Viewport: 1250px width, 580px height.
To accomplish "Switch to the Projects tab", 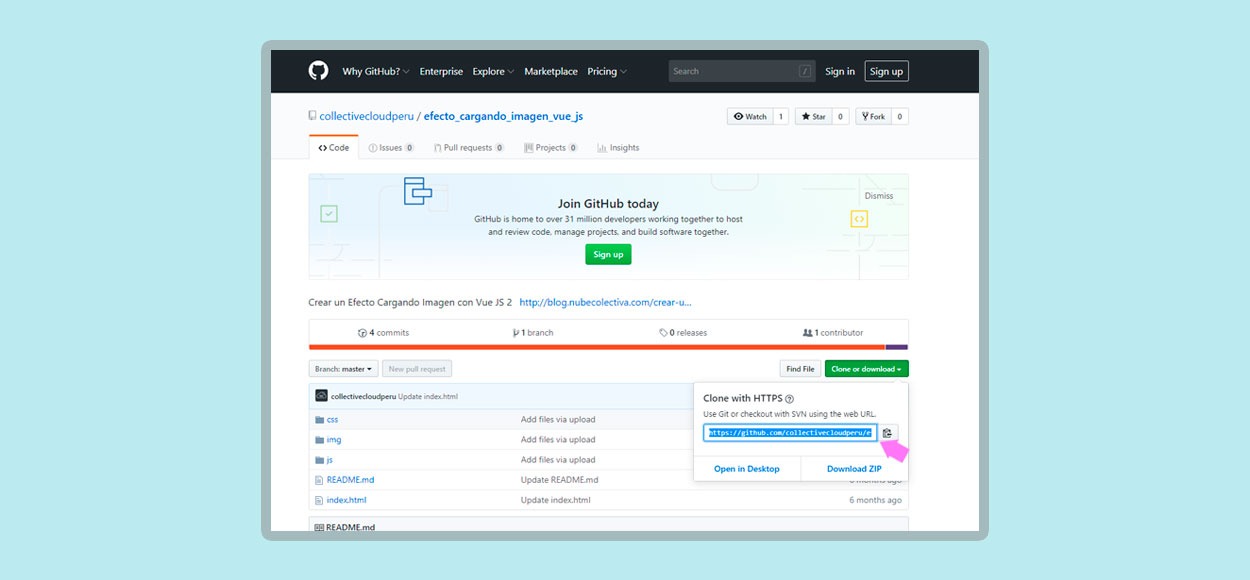I will point(551,147).
